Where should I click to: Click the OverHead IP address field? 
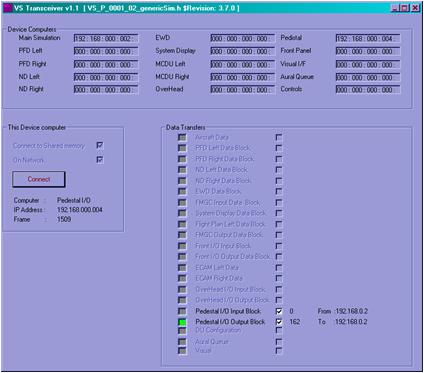coord(243,90)
